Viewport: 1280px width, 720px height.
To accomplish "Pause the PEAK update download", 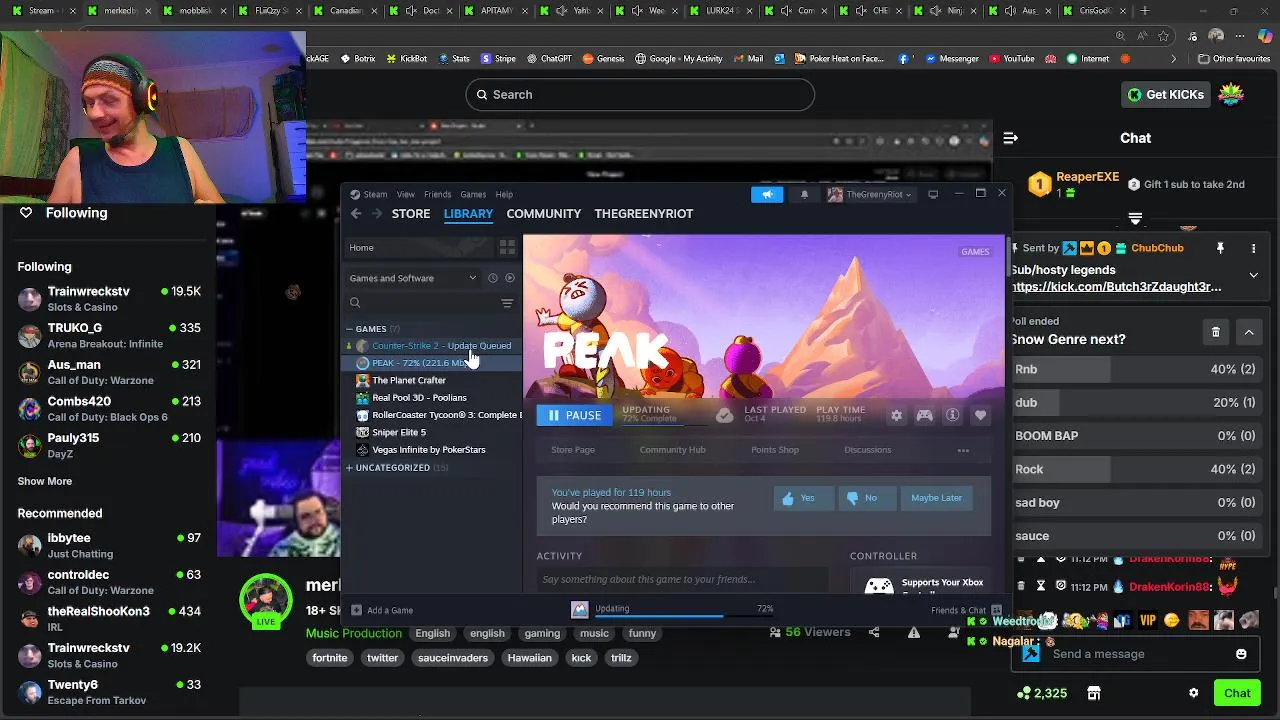I will click(575, 415).
